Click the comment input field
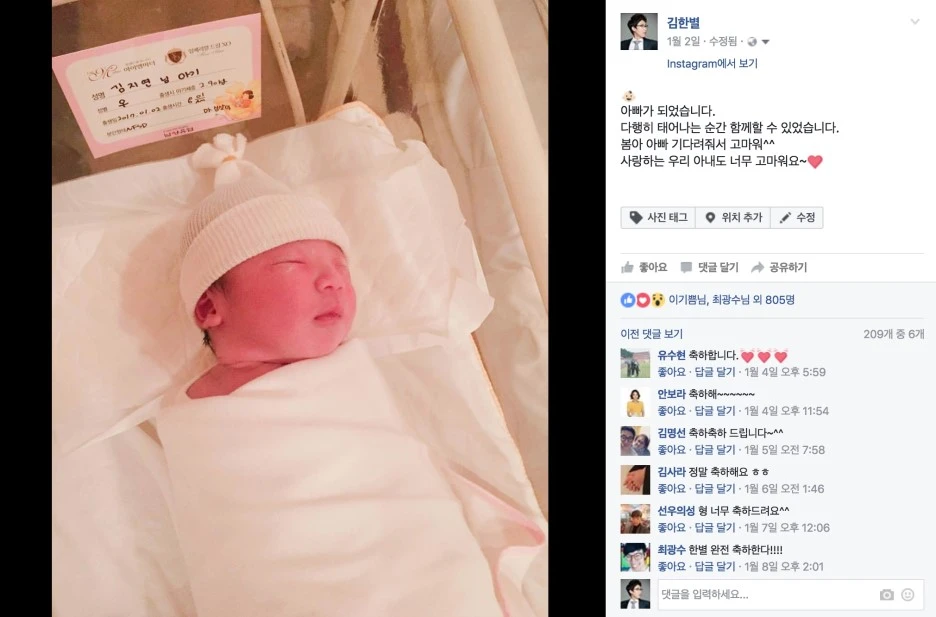Screen dimensions: 936x617 click(x=766, y=594)
